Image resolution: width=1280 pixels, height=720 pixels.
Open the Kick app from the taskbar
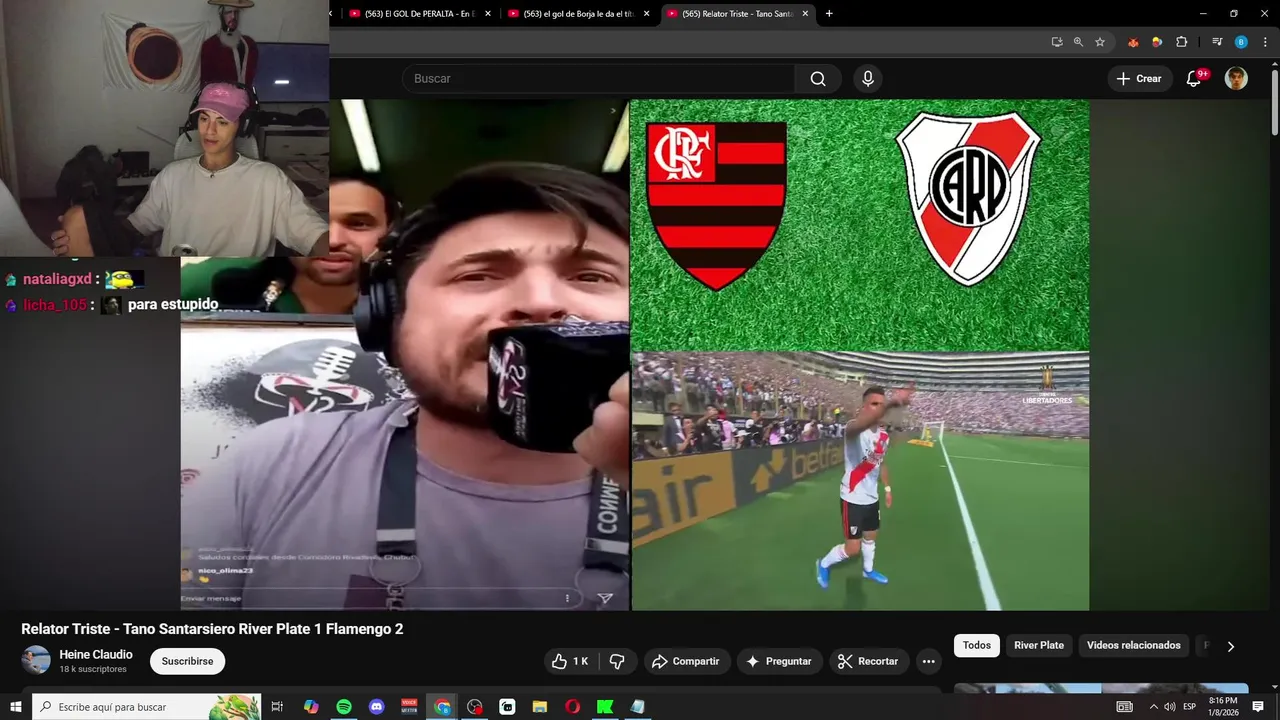[605, 707]
